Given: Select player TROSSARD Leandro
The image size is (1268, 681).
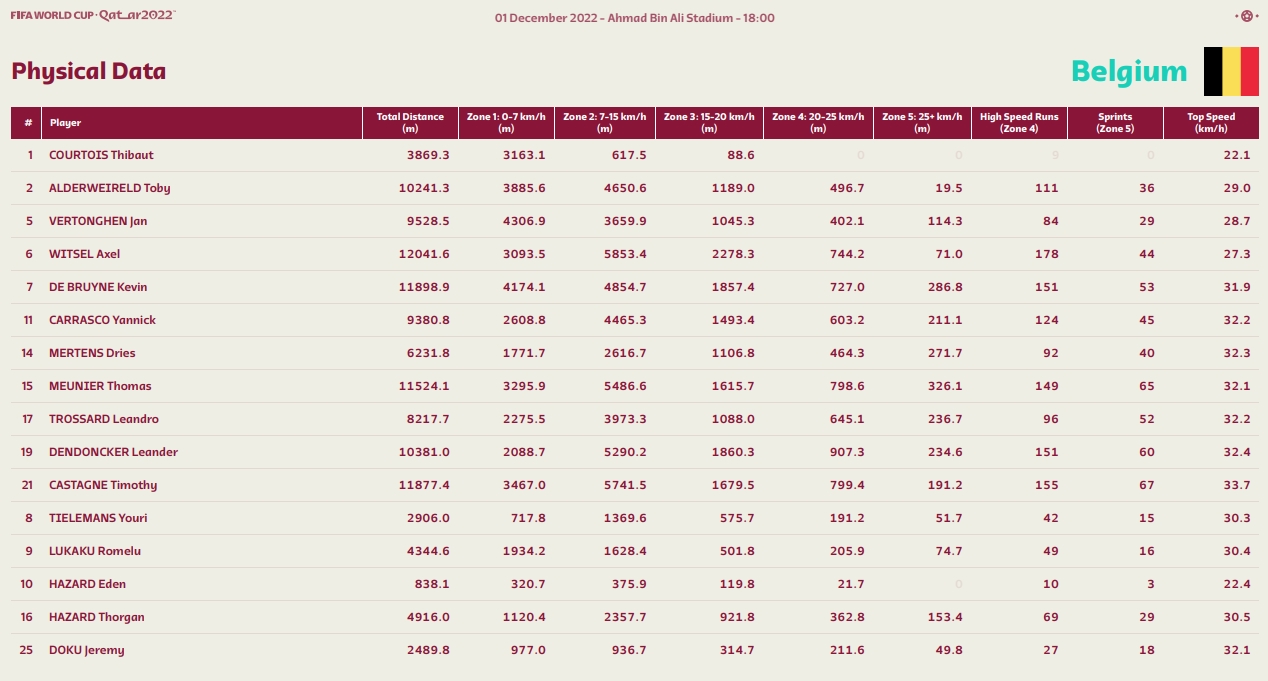Looking at the screenshot, I should coord(104,419).
